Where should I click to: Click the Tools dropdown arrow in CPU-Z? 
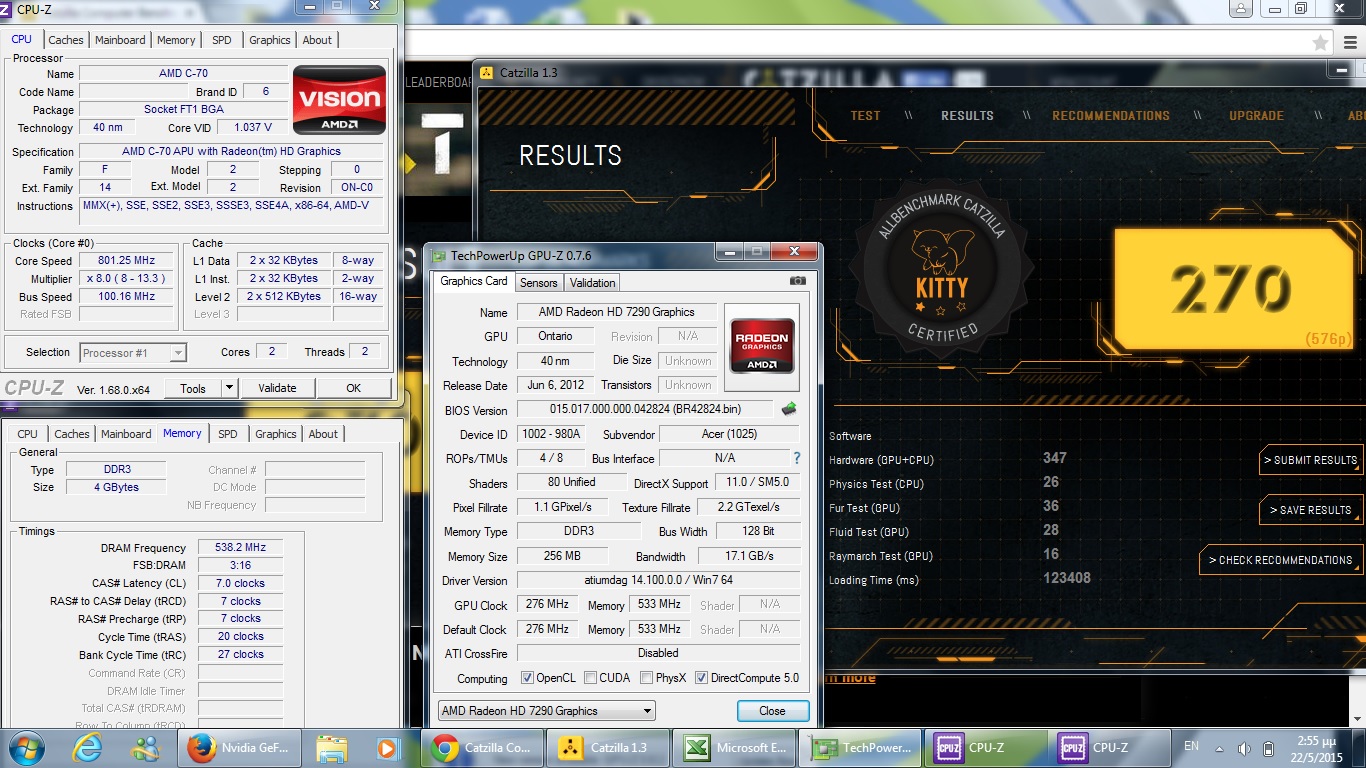[x=229, y=388]
